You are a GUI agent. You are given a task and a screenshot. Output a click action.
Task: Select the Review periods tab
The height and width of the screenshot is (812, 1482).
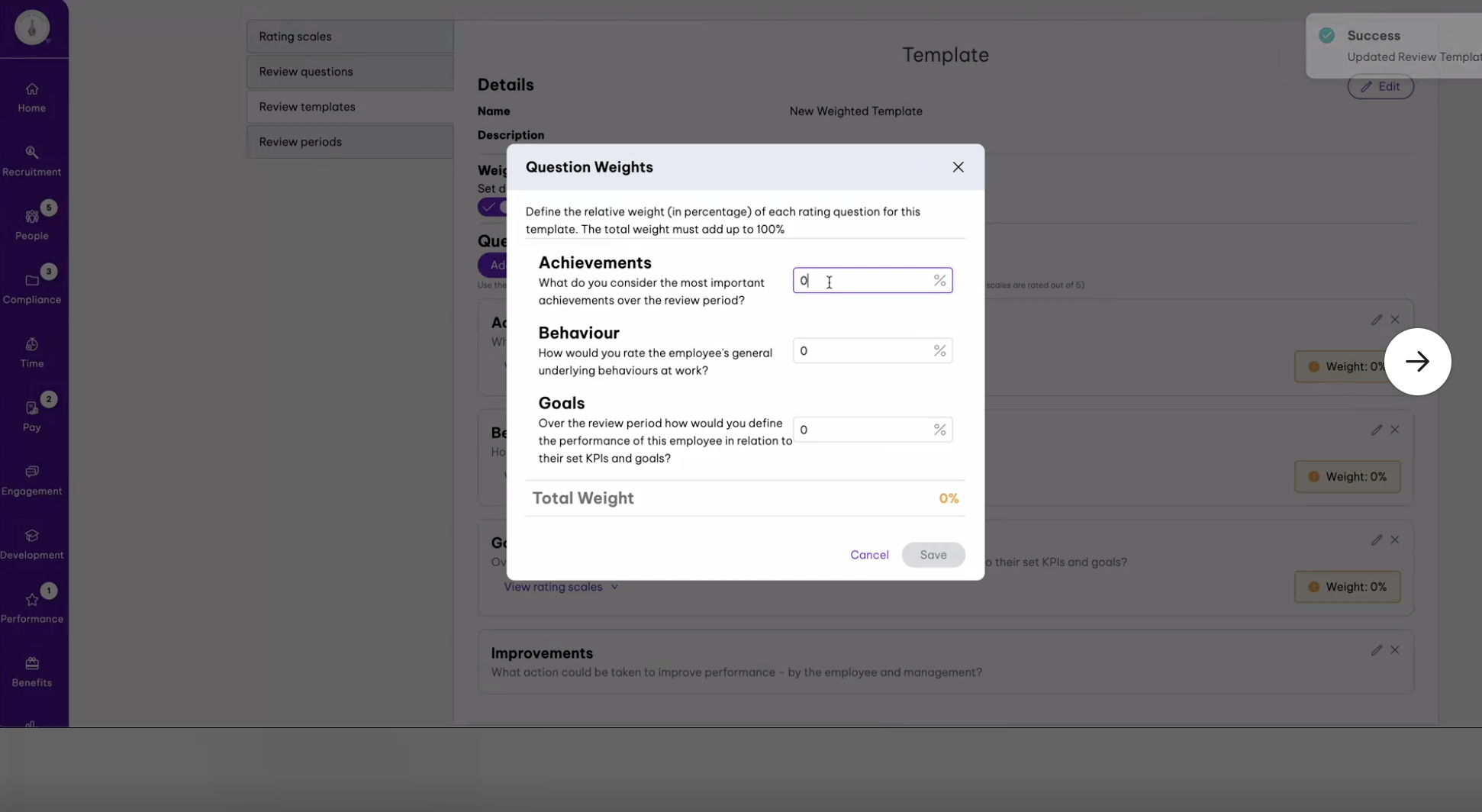(350, 142)
